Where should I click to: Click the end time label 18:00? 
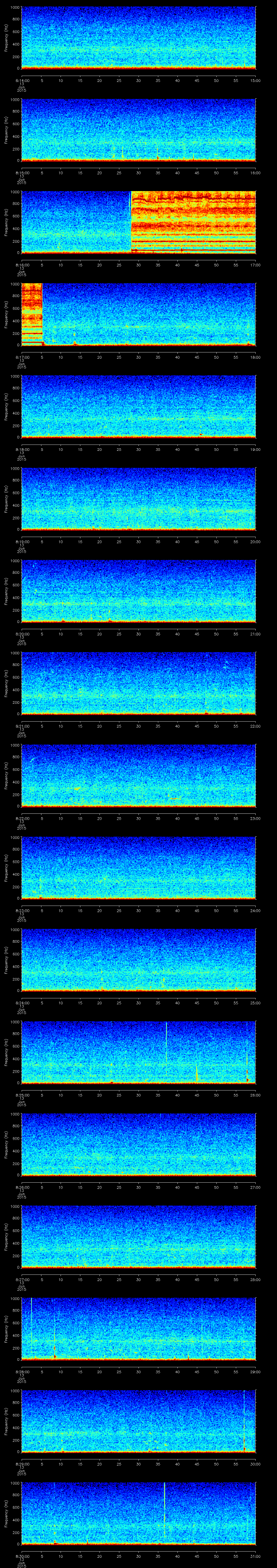(x=256, y=357)
